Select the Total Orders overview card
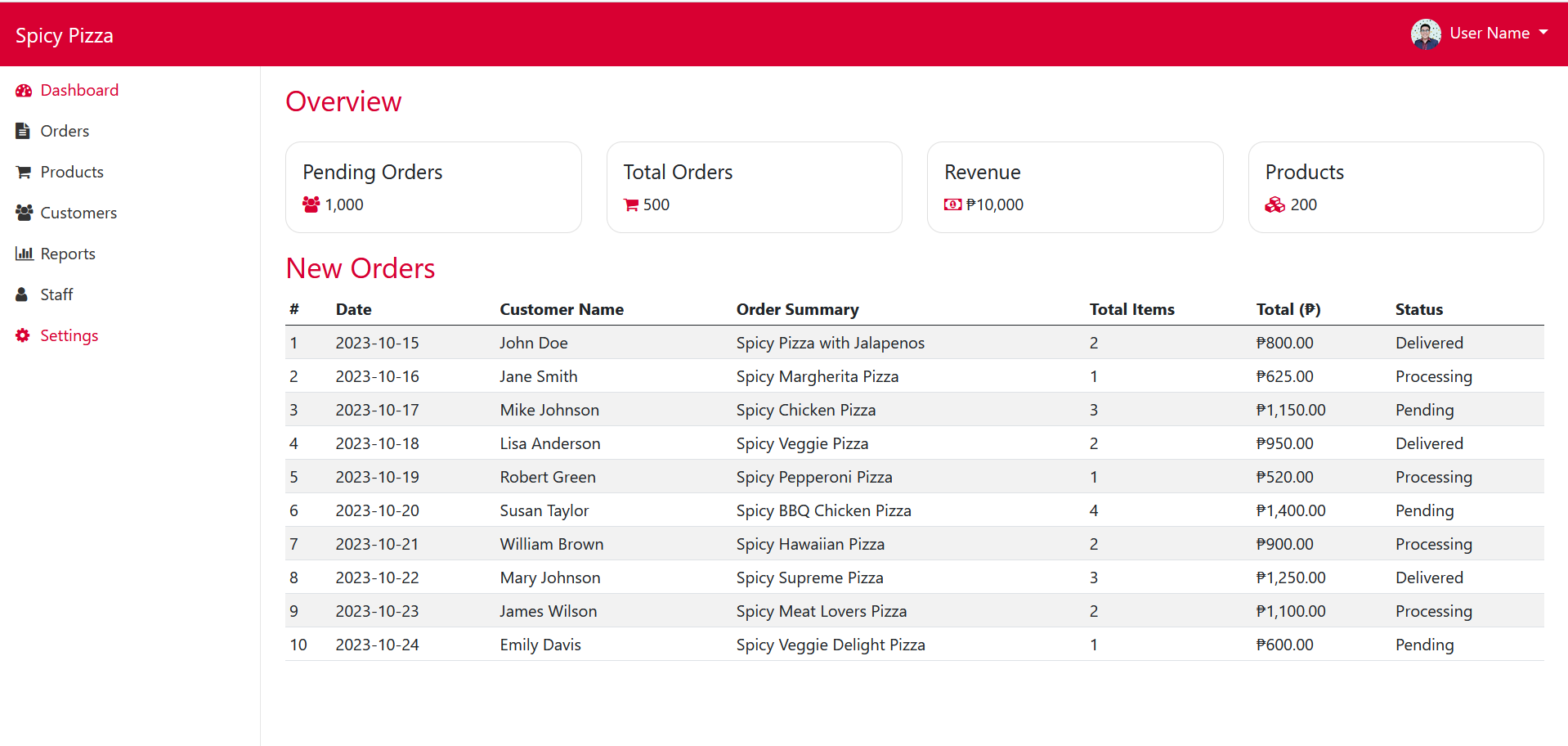The width and height of the screenshot is (1568, 746). tap(754, 187)
